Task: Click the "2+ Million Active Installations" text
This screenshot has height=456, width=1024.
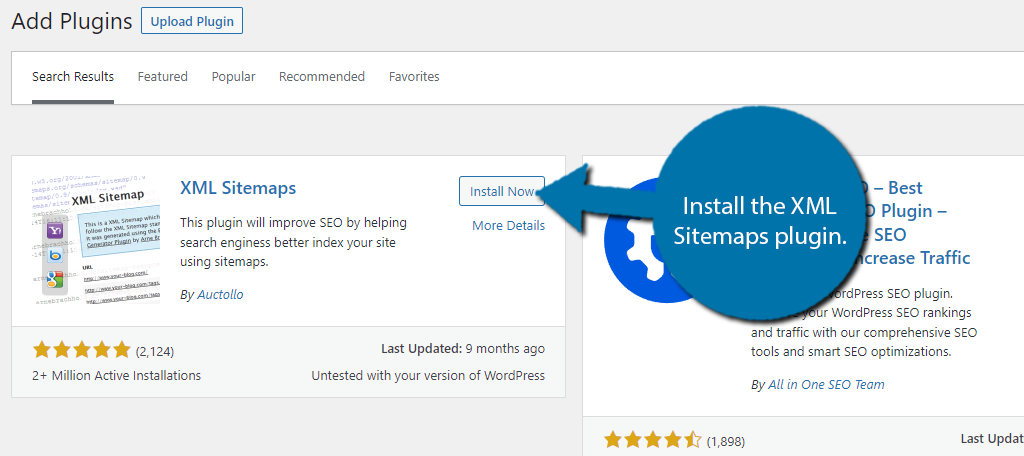Action: click(x=117, y=376)
